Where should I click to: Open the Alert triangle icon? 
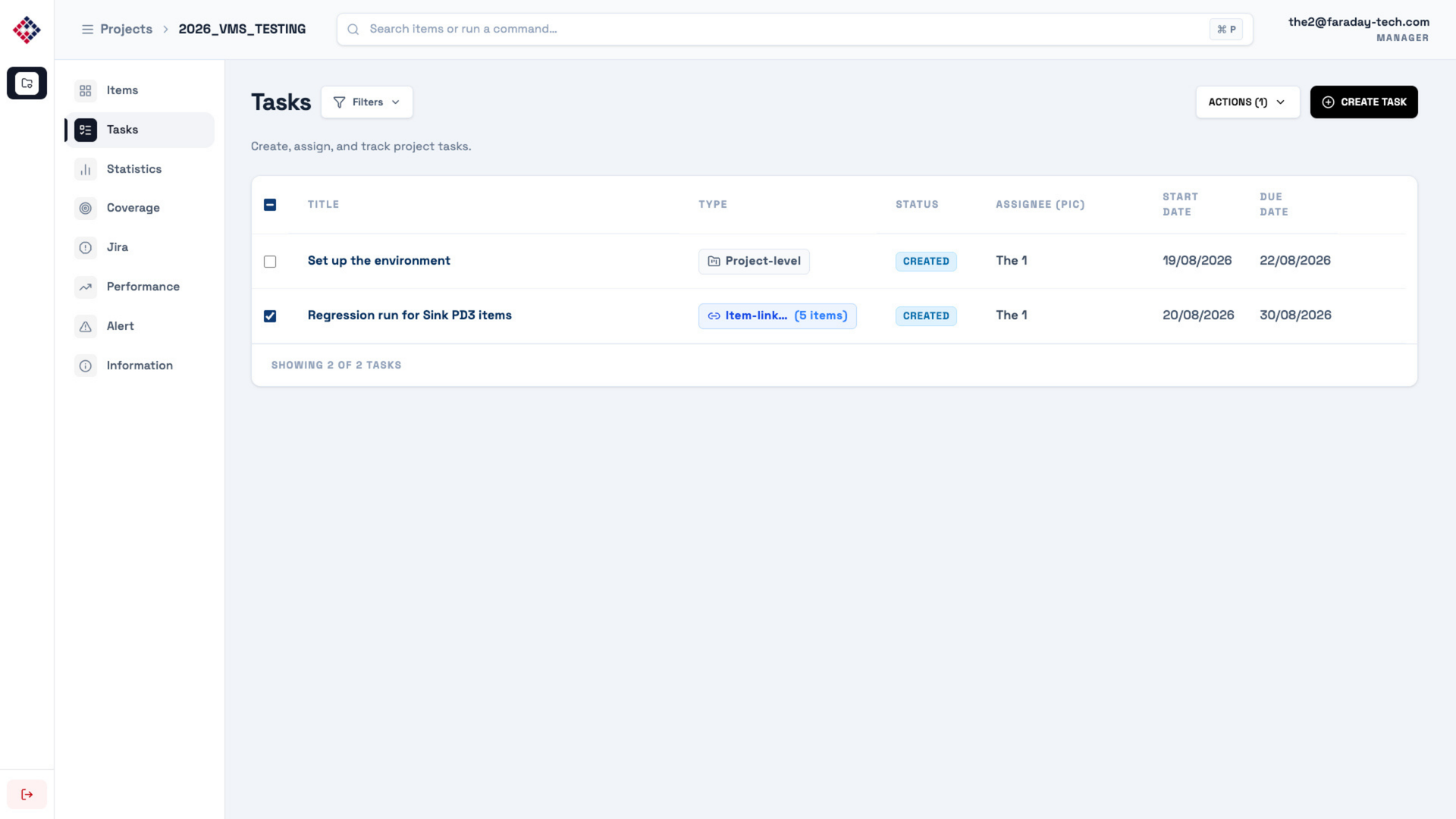(86, 326)
